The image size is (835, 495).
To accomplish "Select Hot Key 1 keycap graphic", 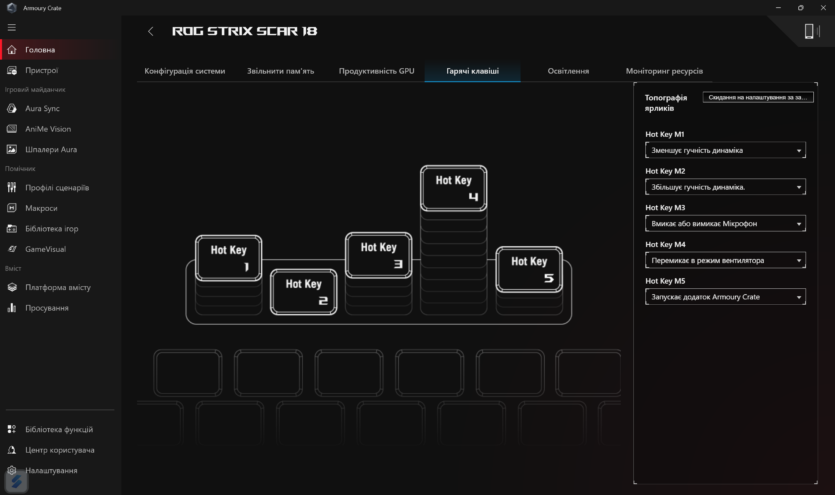I will click(x=228, y=258).
